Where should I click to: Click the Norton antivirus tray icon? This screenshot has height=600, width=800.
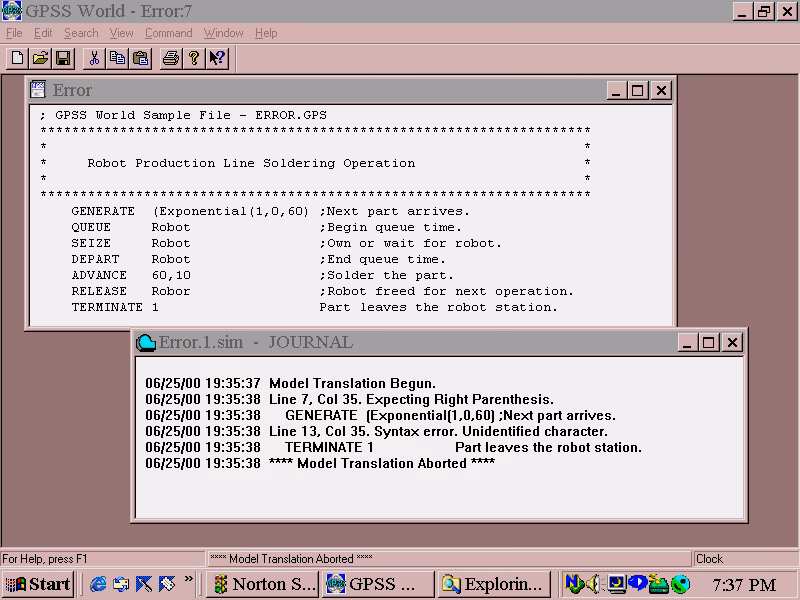click(572, 583)
